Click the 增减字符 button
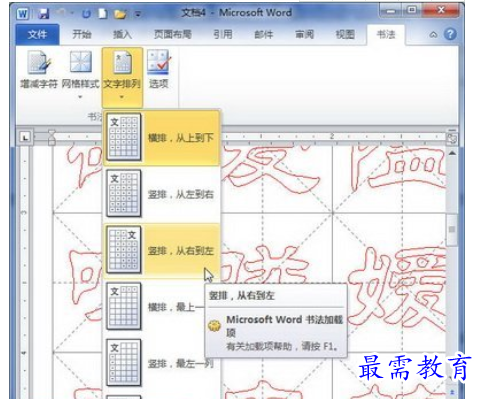The height and width of the screenshot is (399, 480). pos(39,70)
